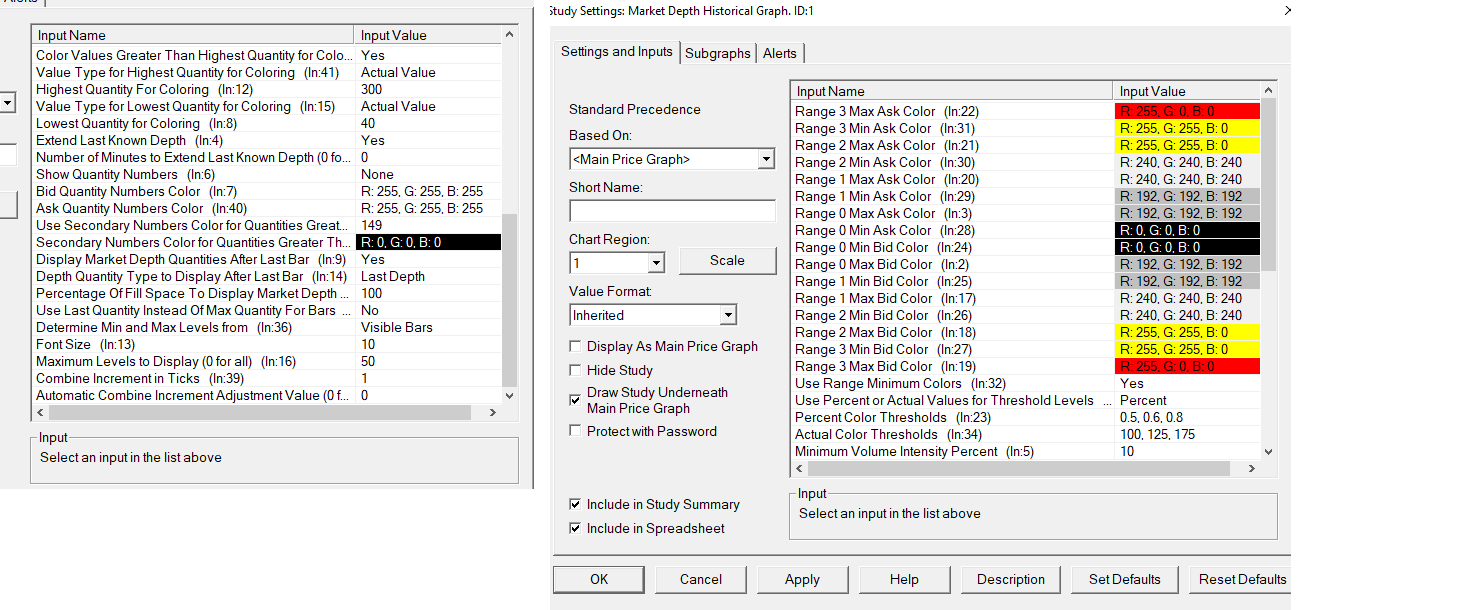Pick Range 2 Max Bid Color yellow swatch

pos(1186,332)
